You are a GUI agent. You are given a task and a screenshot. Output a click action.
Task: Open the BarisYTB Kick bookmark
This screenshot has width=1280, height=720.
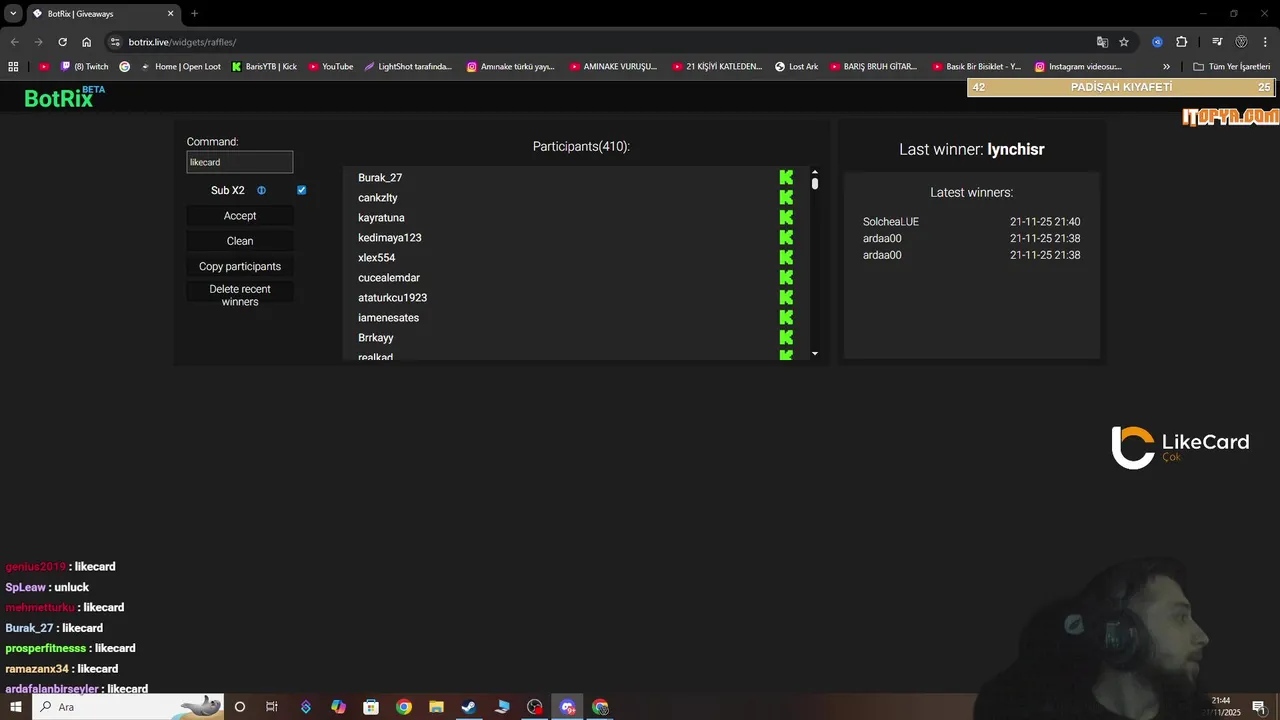(x=265, y=67)
